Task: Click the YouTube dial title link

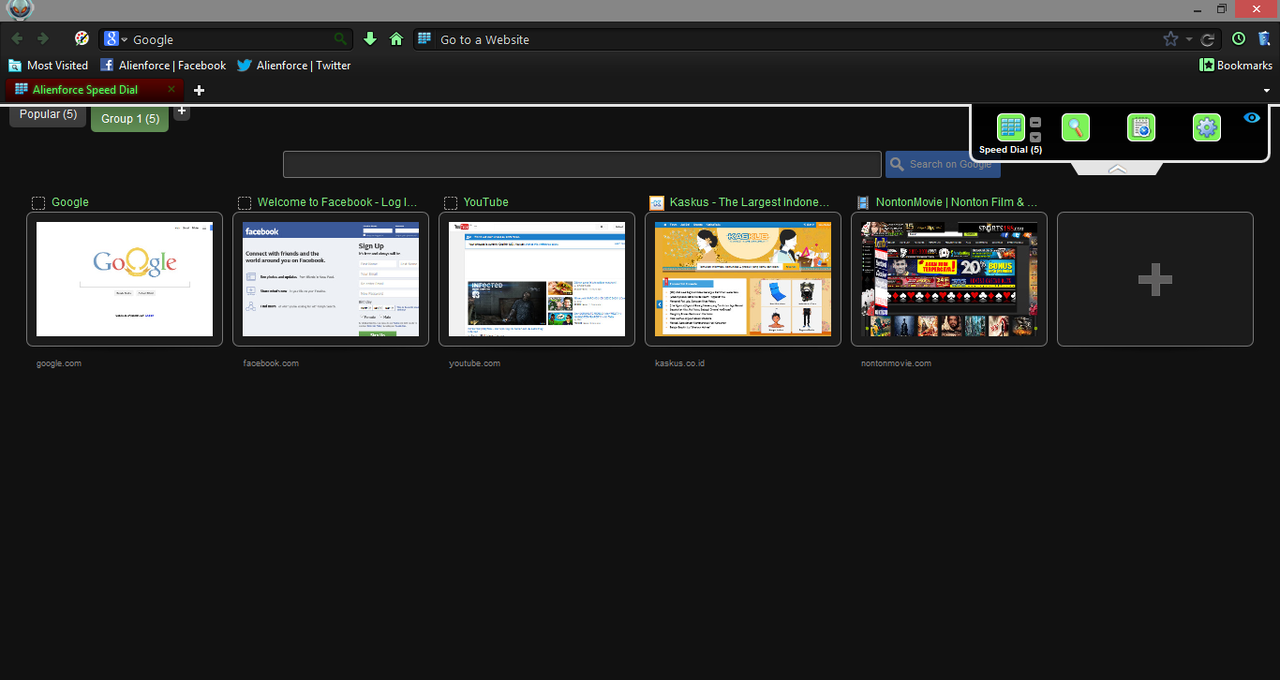Action: [486, 202]
